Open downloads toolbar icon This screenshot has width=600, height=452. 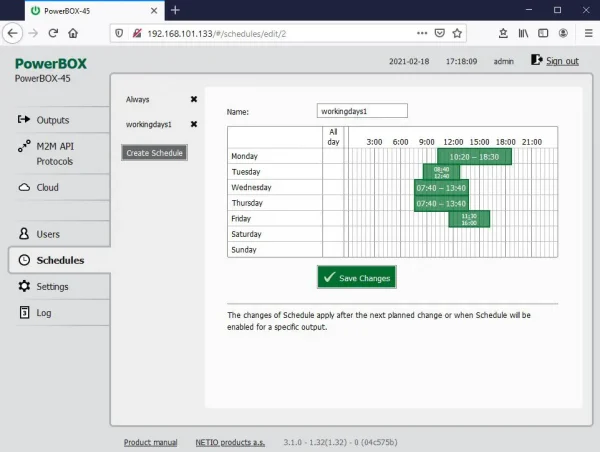pyautogui.click(x=503, y=33)
